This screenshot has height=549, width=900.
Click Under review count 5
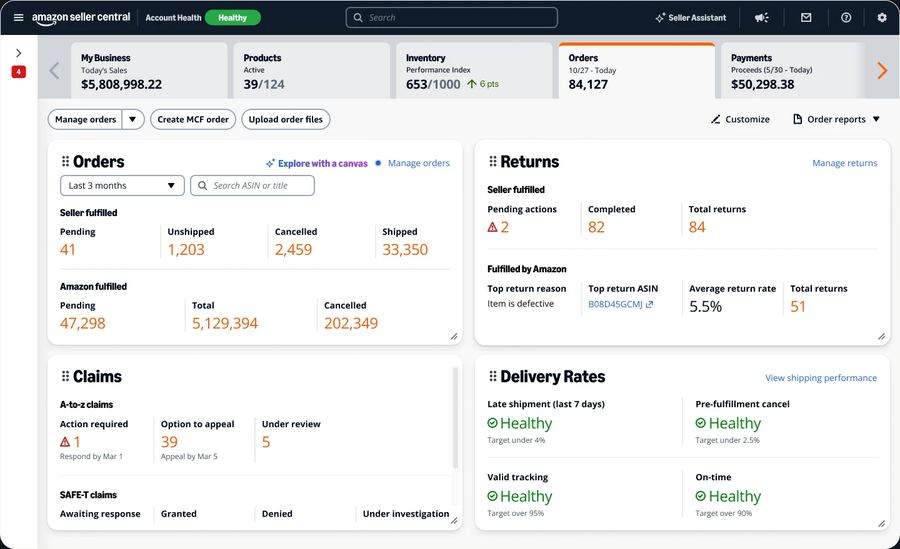[266, 442]
